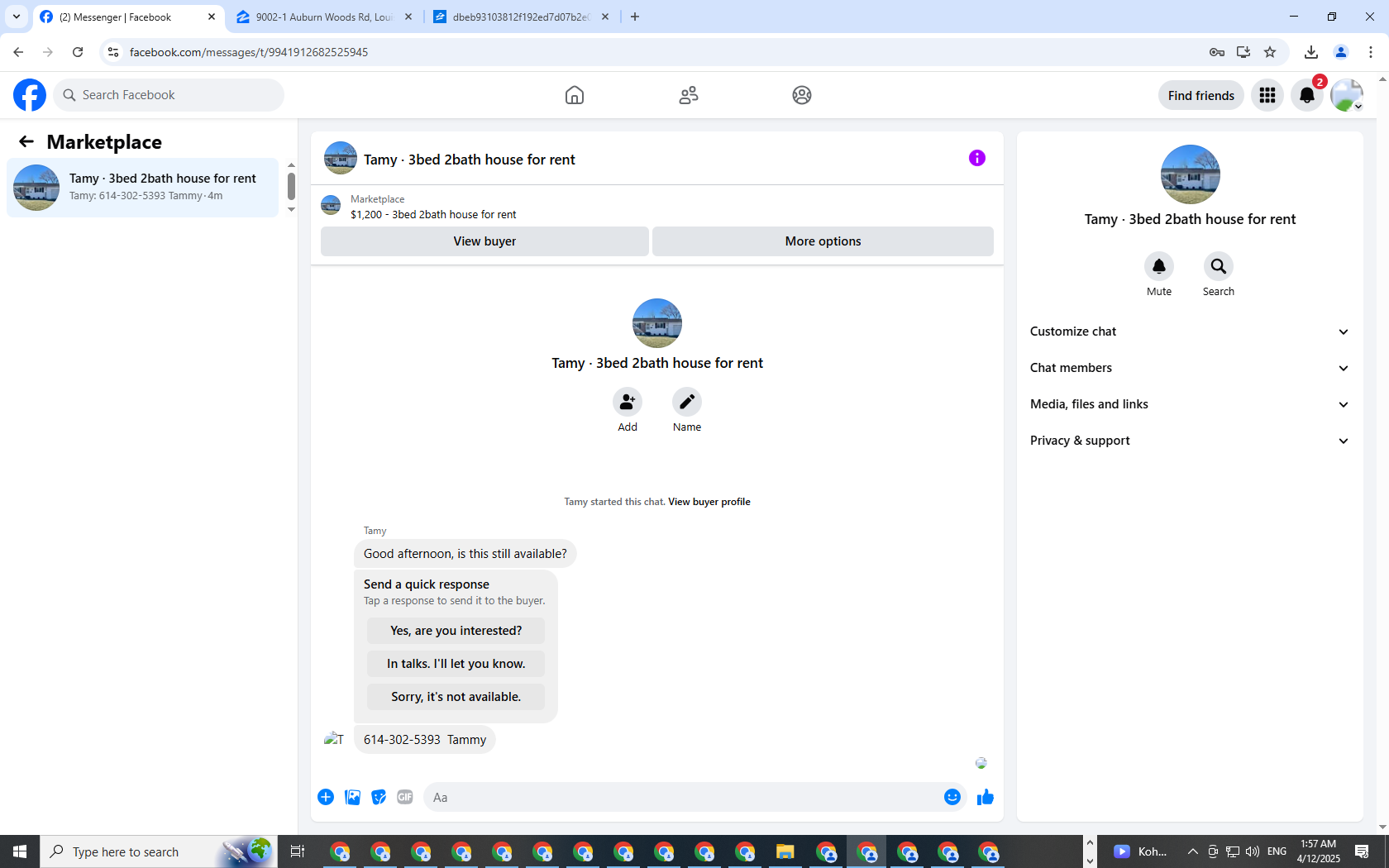Image resolution: width=1389 pixels, height=868 pixels.
Task: Add people to the chat
Action: 628,402
